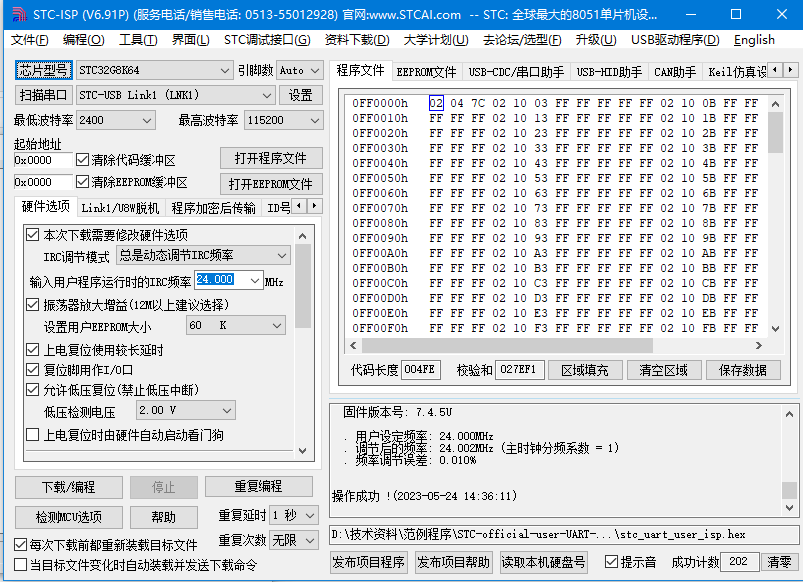Screen dimensions: 803x582
Task: Toggle 清除EEPROM缓冲区 checkbox
Action: point(82,182)
